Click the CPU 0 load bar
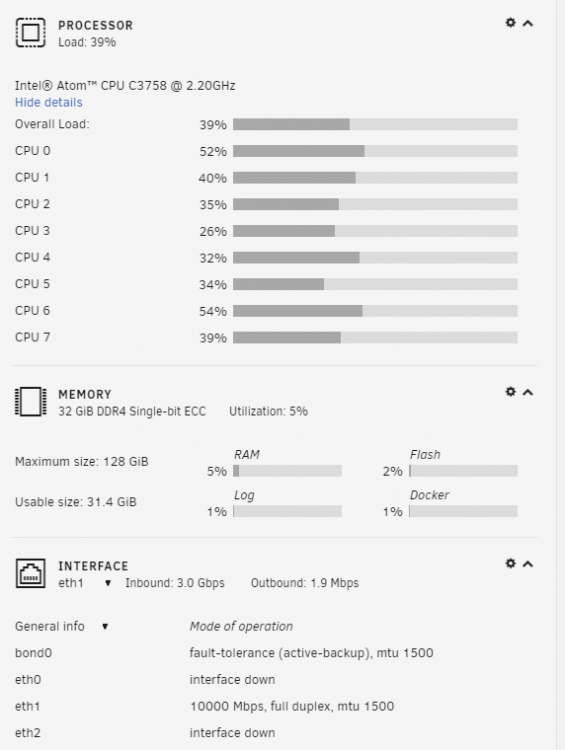The height and width of the screenshot is (750, 565). (375, 151)
